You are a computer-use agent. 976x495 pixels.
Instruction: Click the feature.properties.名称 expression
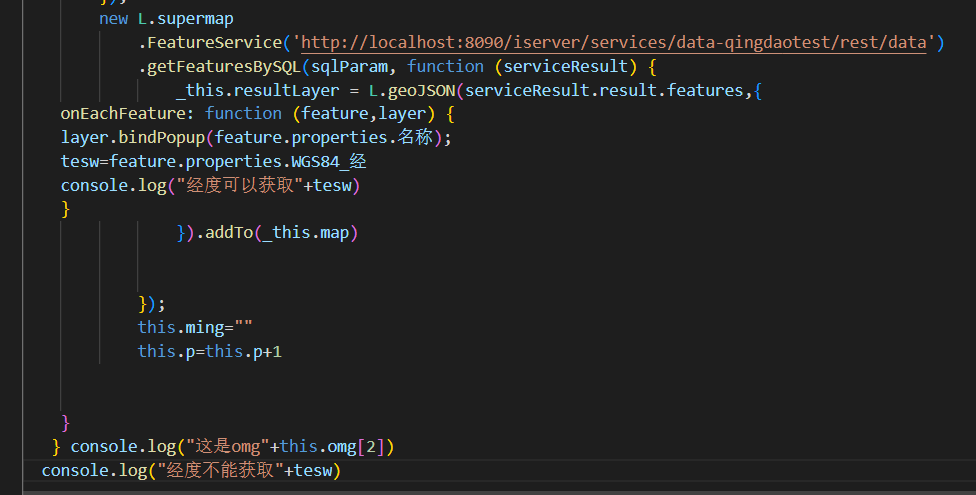324,137
